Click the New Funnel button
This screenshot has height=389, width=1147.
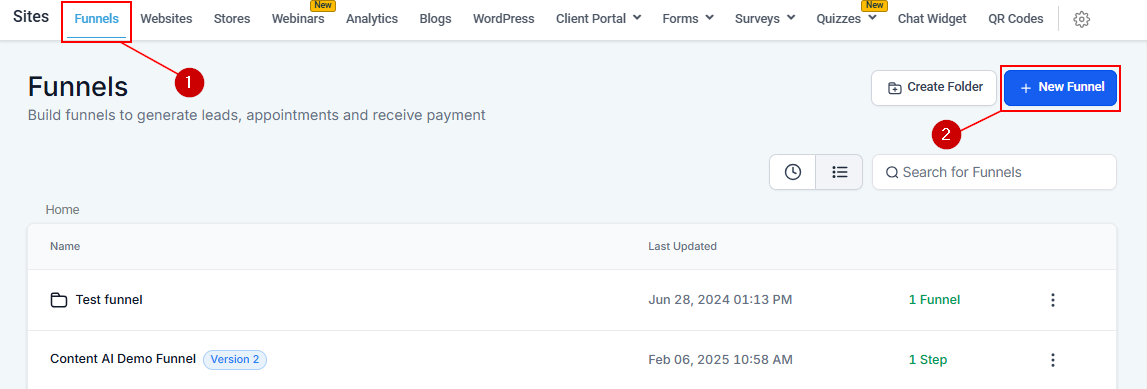[1061, 88]
